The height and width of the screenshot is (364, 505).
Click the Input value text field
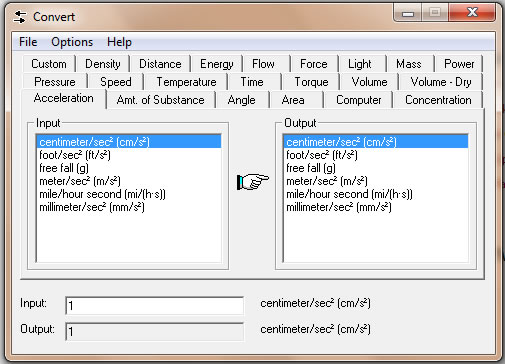click(155, 306)
